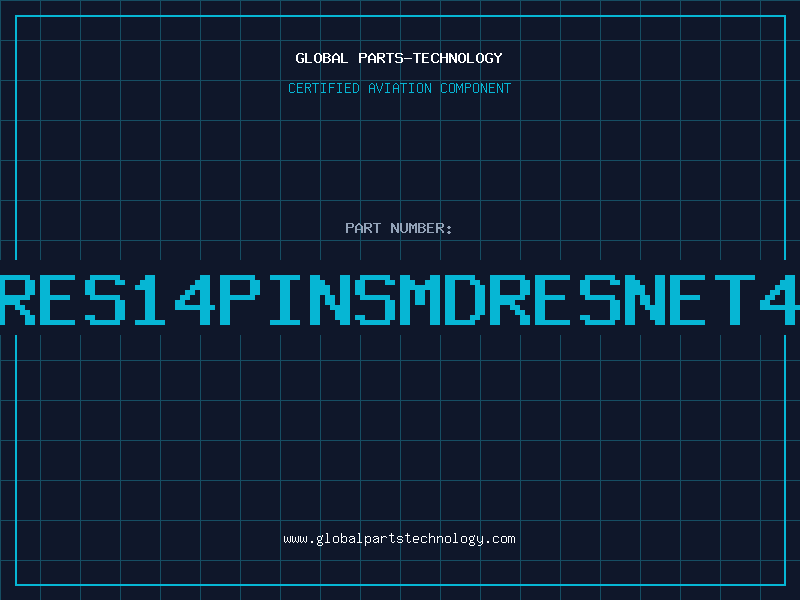
Task: Select the word COMPONENT in the subtitle
Action: pos(476,88)
